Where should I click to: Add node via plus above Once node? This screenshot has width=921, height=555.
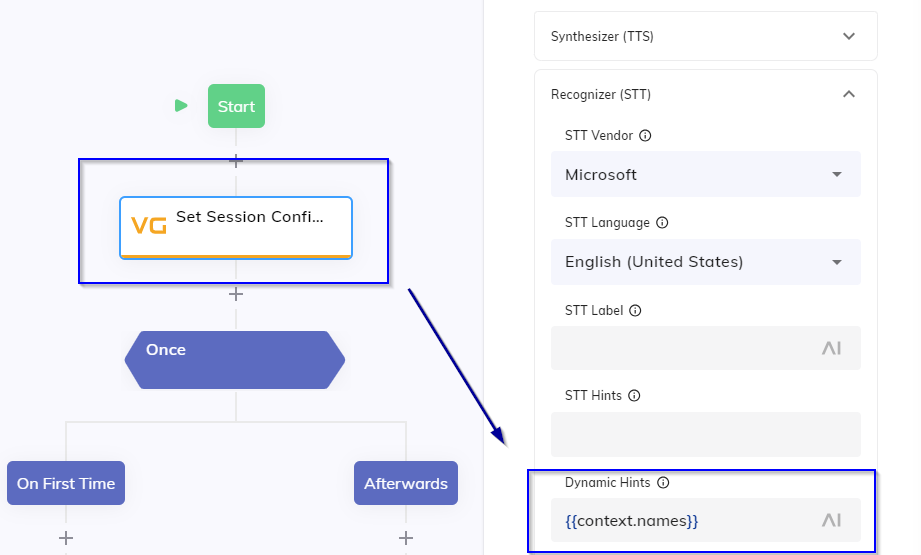coord(236,294)
